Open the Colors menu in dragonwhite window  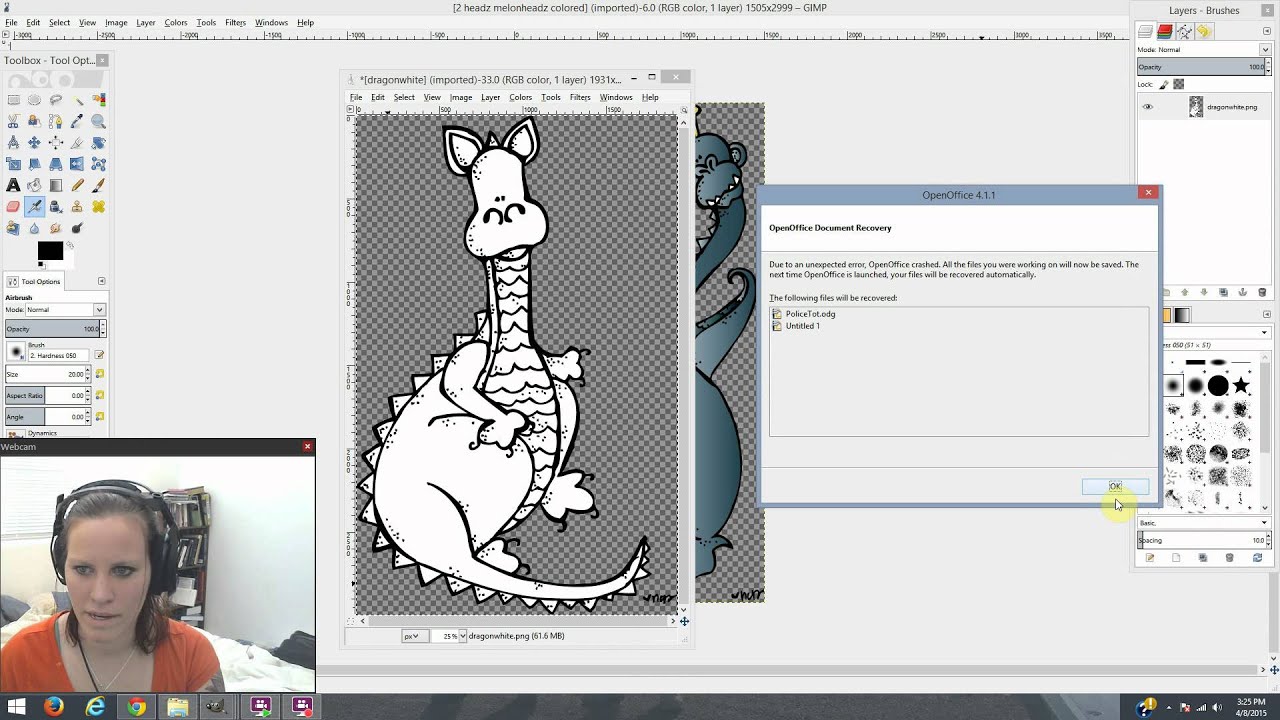tap(520, 97)
